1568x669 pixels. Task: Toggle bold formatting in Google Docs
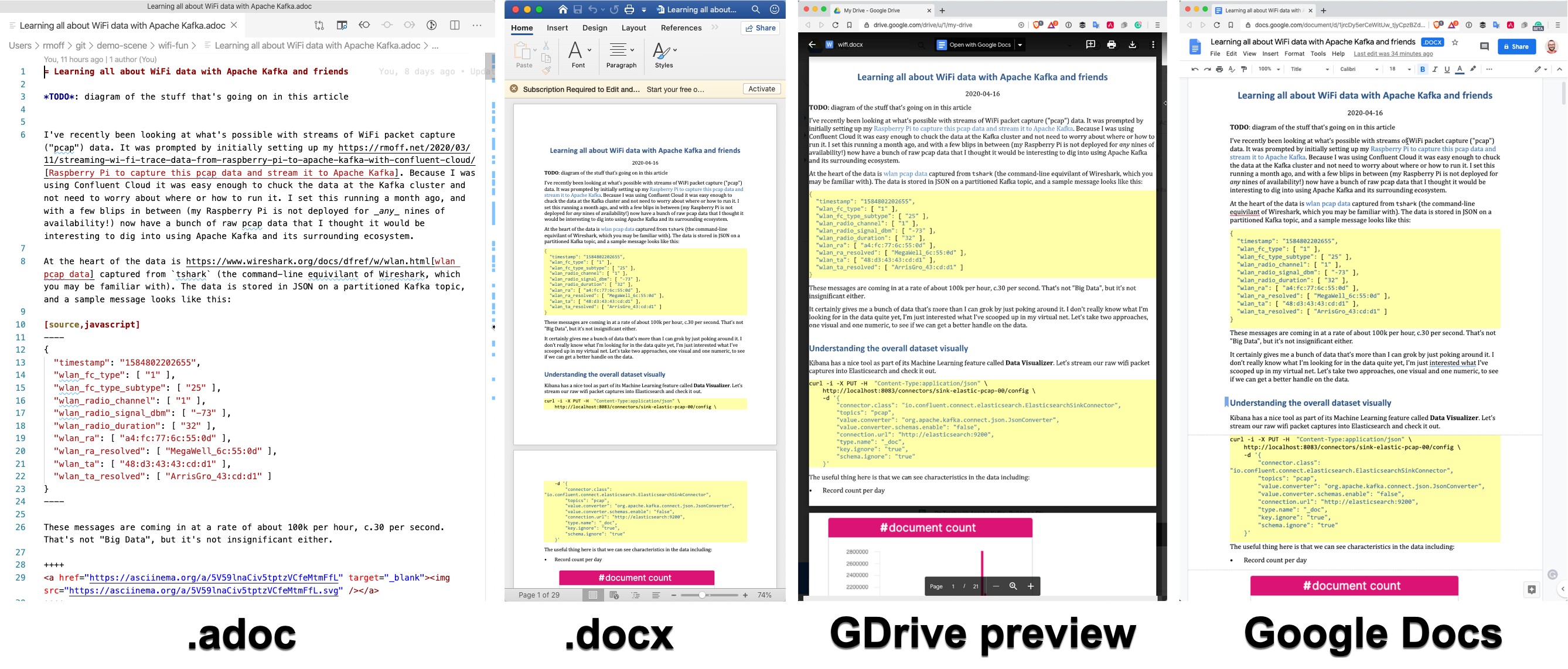pyautogui.click(x=1423, y=69)
